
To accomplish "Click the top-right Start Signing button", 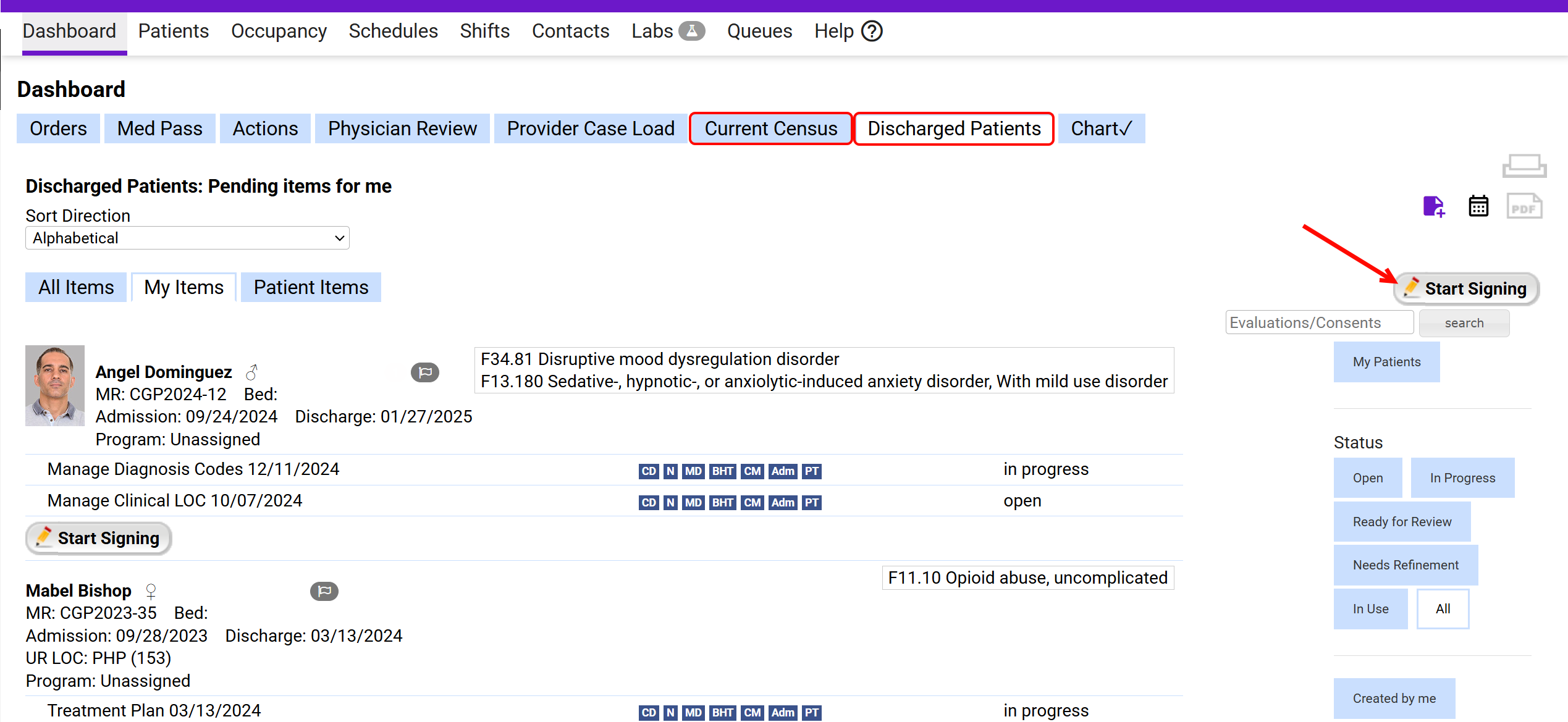I will coord(1466,288).
